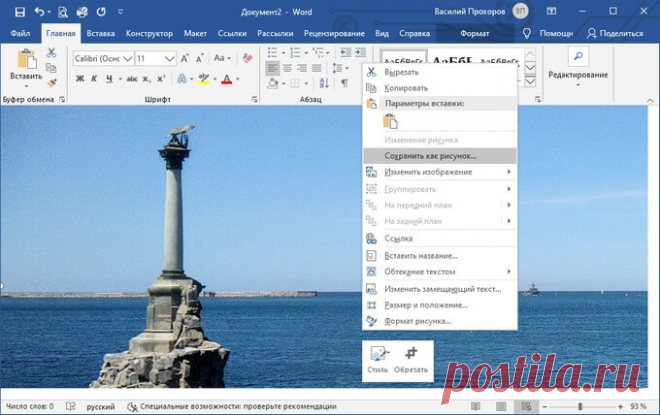Click the Paste clipboard icon
Image resolution: width=660 pixels, height=415 pixels.
tap(26, 59)
